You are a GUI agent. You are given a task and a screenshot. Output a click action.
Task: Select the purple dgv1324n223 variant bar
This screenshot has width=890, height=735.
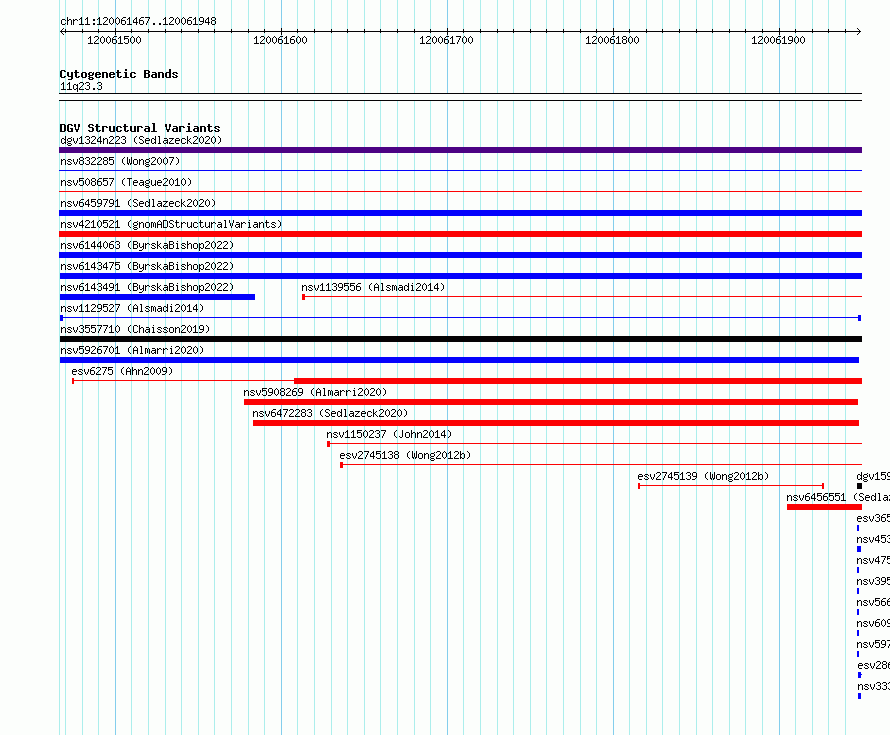click(x=460, y=150)
